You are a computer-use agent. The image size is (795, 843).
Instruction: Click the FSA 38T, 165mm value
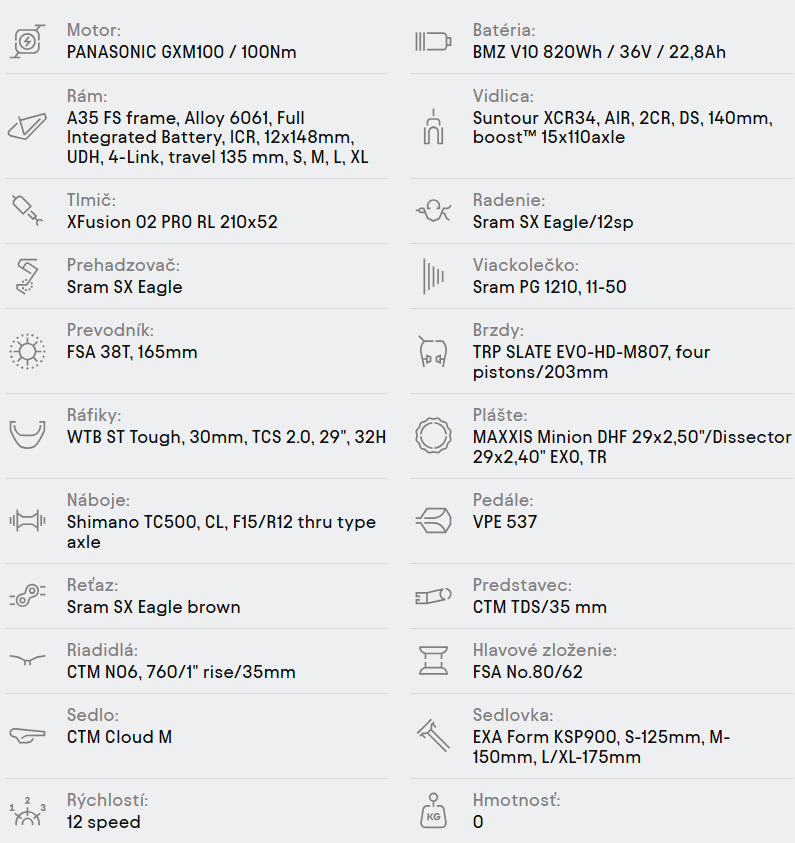(x=132, y=352)
